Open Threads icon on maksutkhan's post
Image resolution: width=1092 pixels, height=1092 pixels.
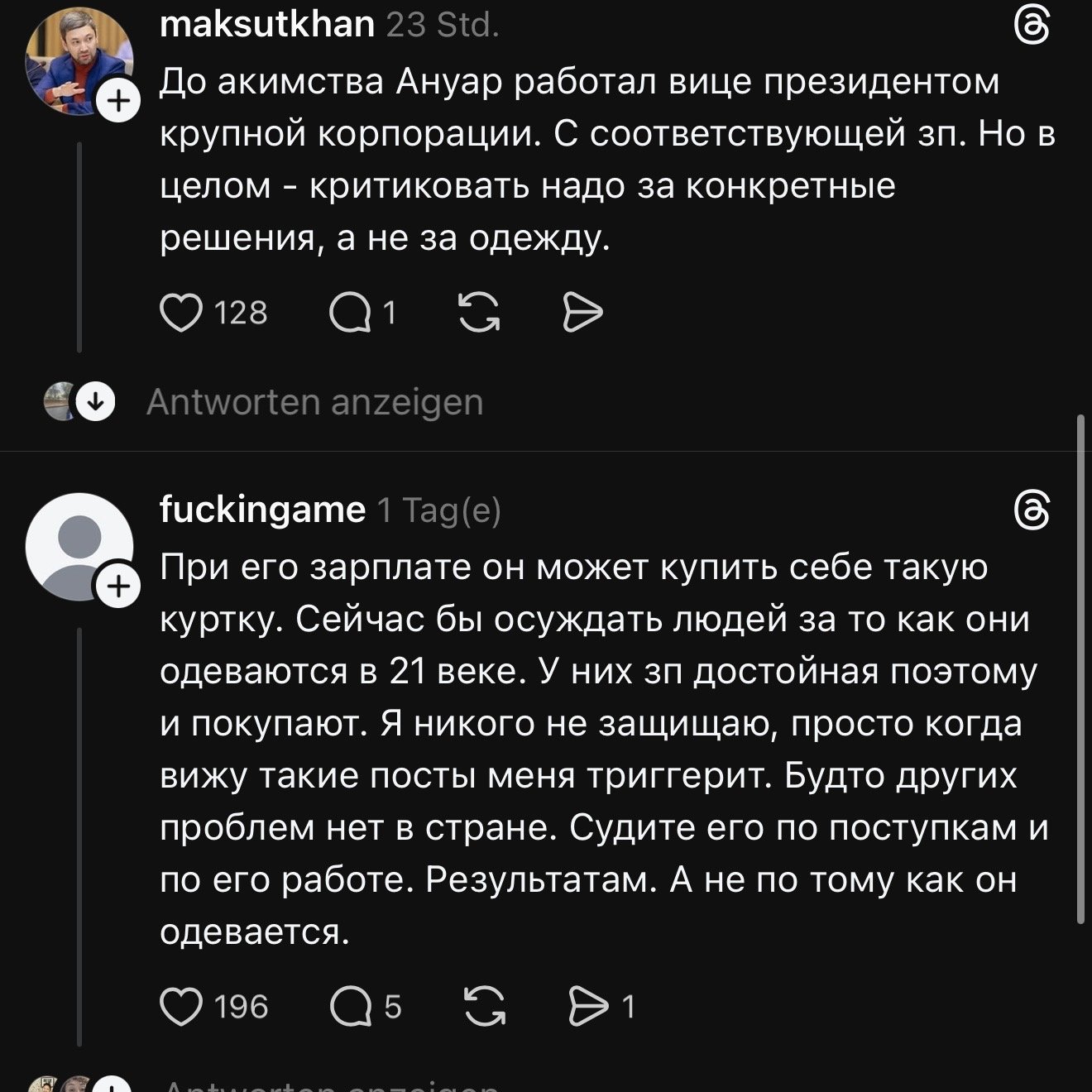[x=1032, y=25]
